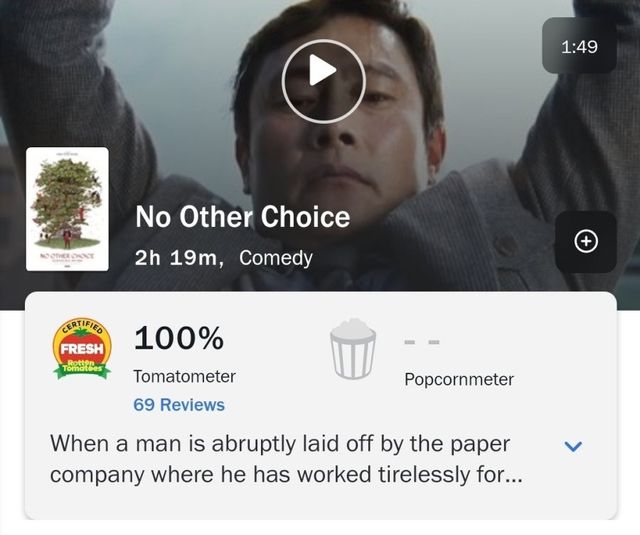Open the No Other Choice poster thumbnail
Screen dimensions: 640x535
pyautogui.click(x=67, y=208)
